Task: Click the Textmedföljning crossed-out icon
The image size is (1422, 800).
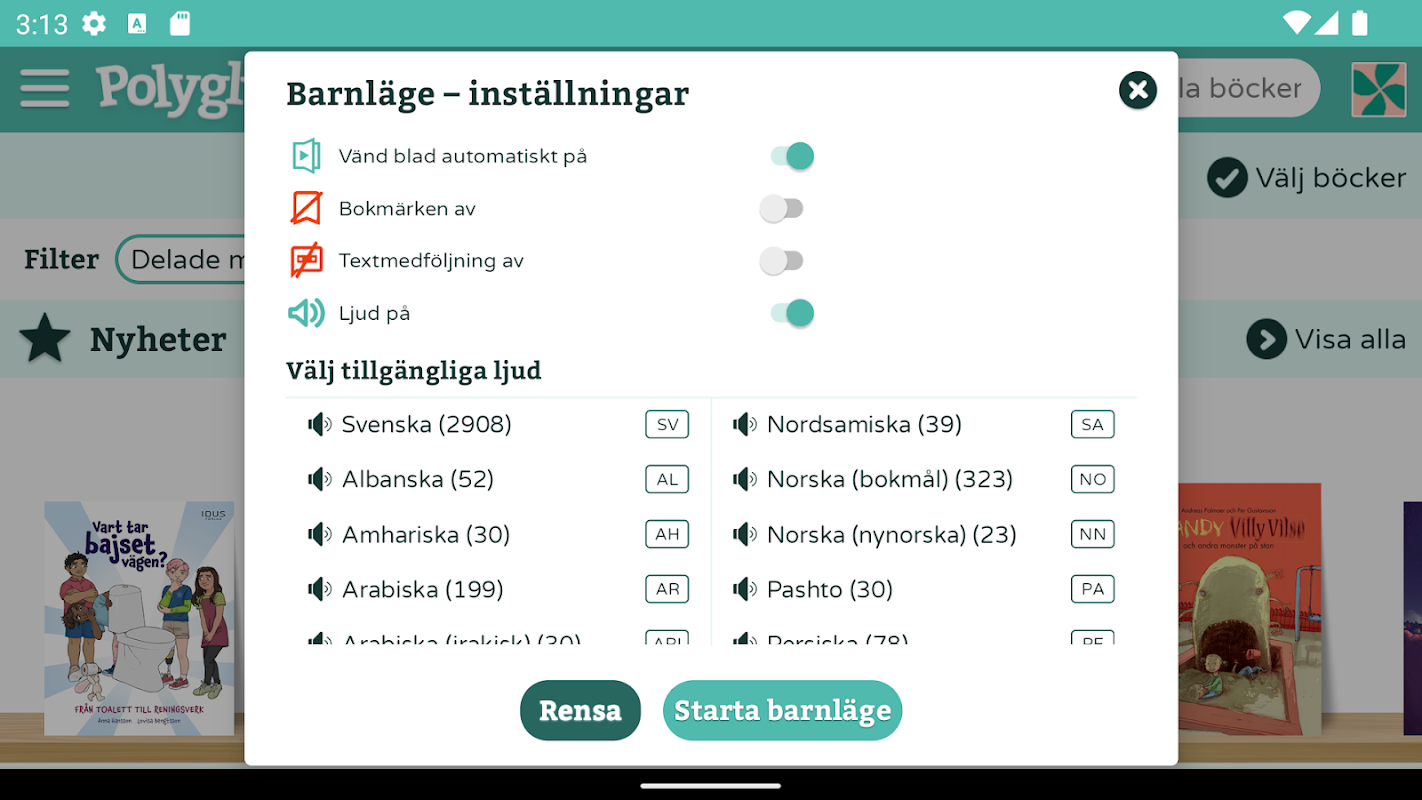Action: [x=306, y=260]
